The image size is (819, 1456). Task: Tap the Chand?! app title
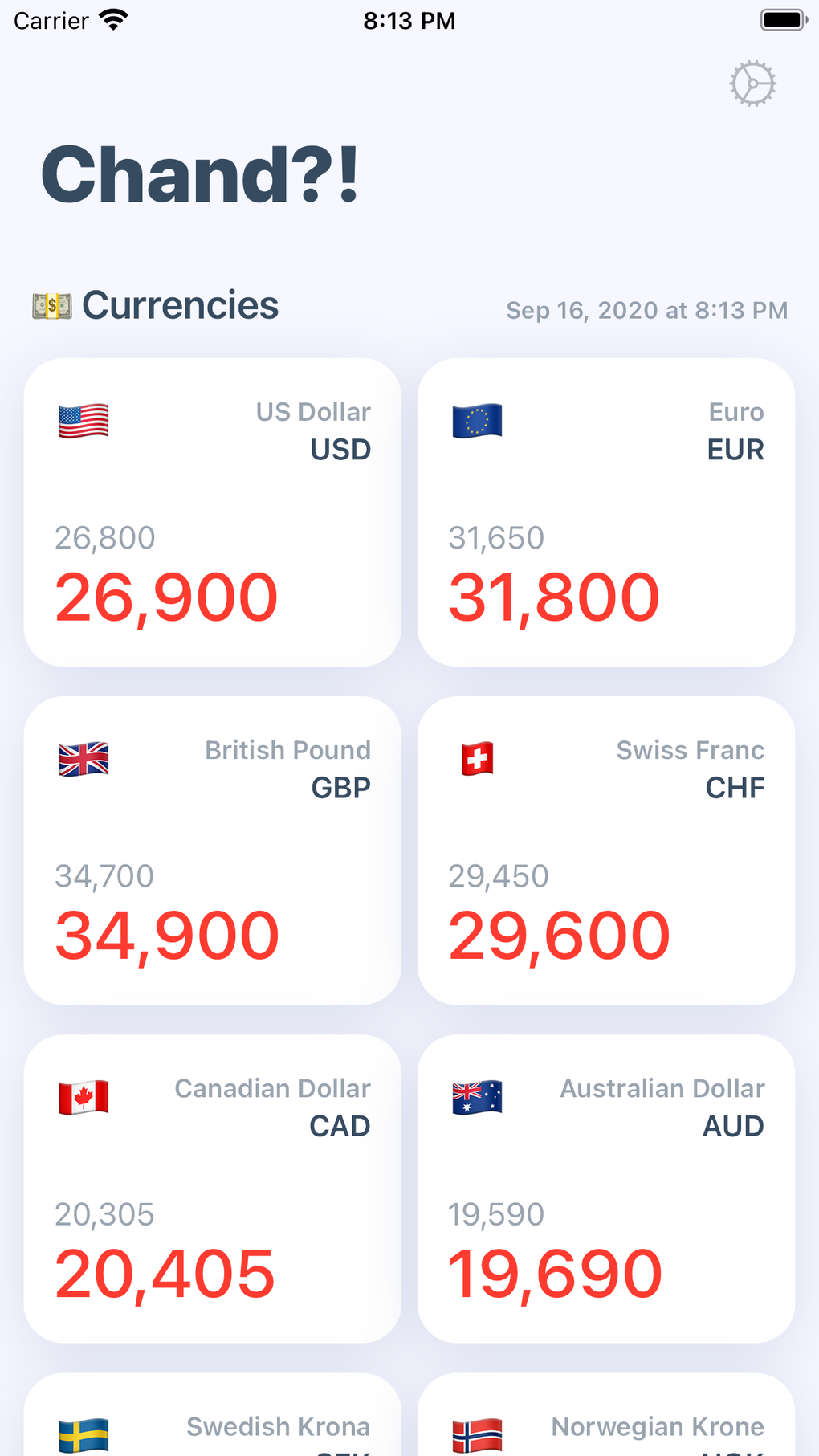(x=200, y=174)
